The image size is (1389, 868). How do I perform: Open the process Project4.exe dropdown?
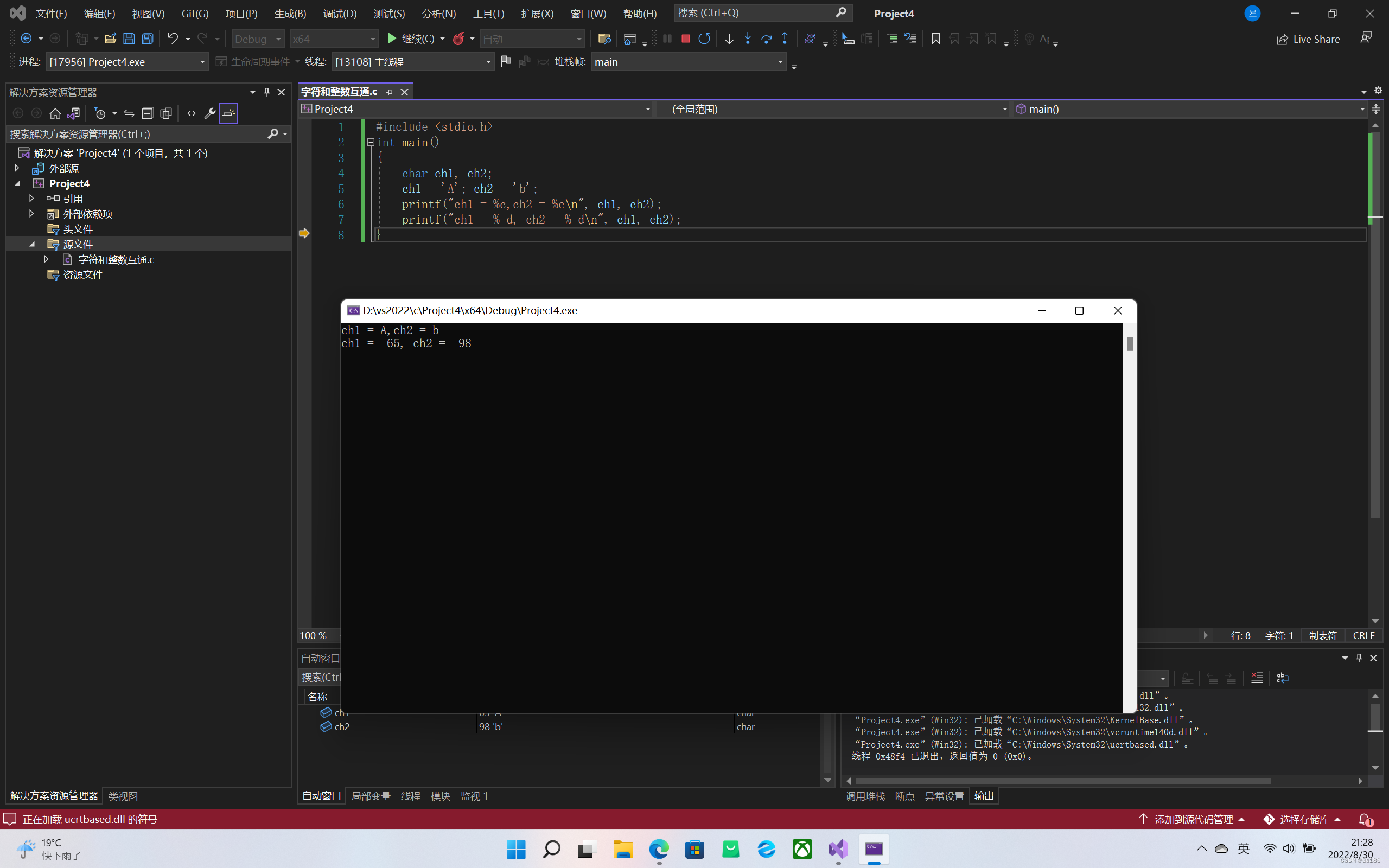point(202,62)
